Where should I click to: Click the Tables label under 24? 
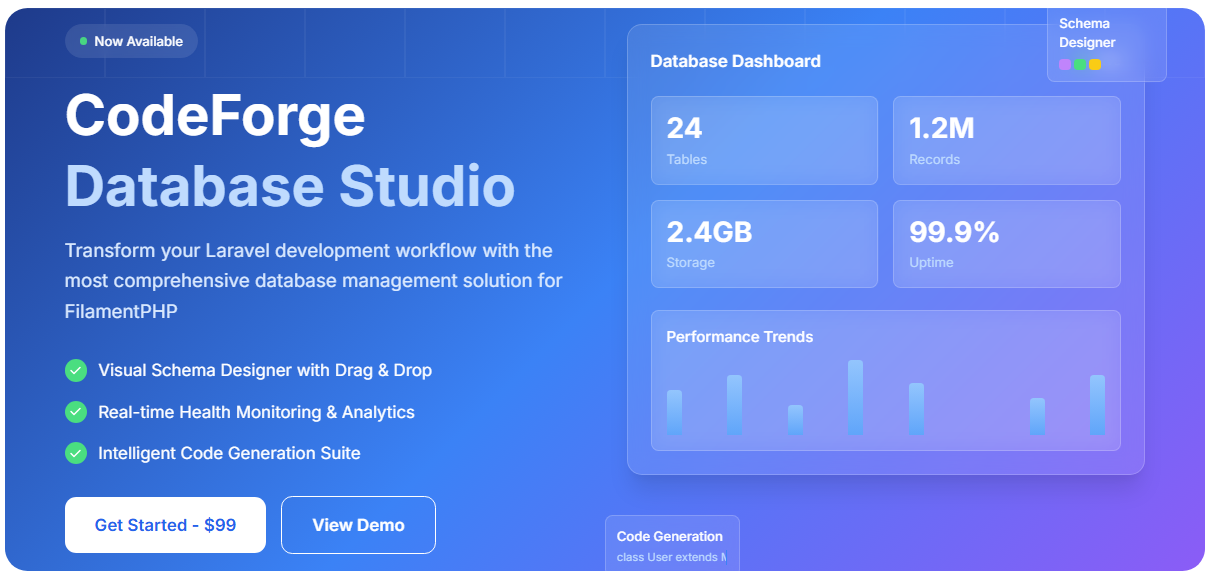(686, 159)
